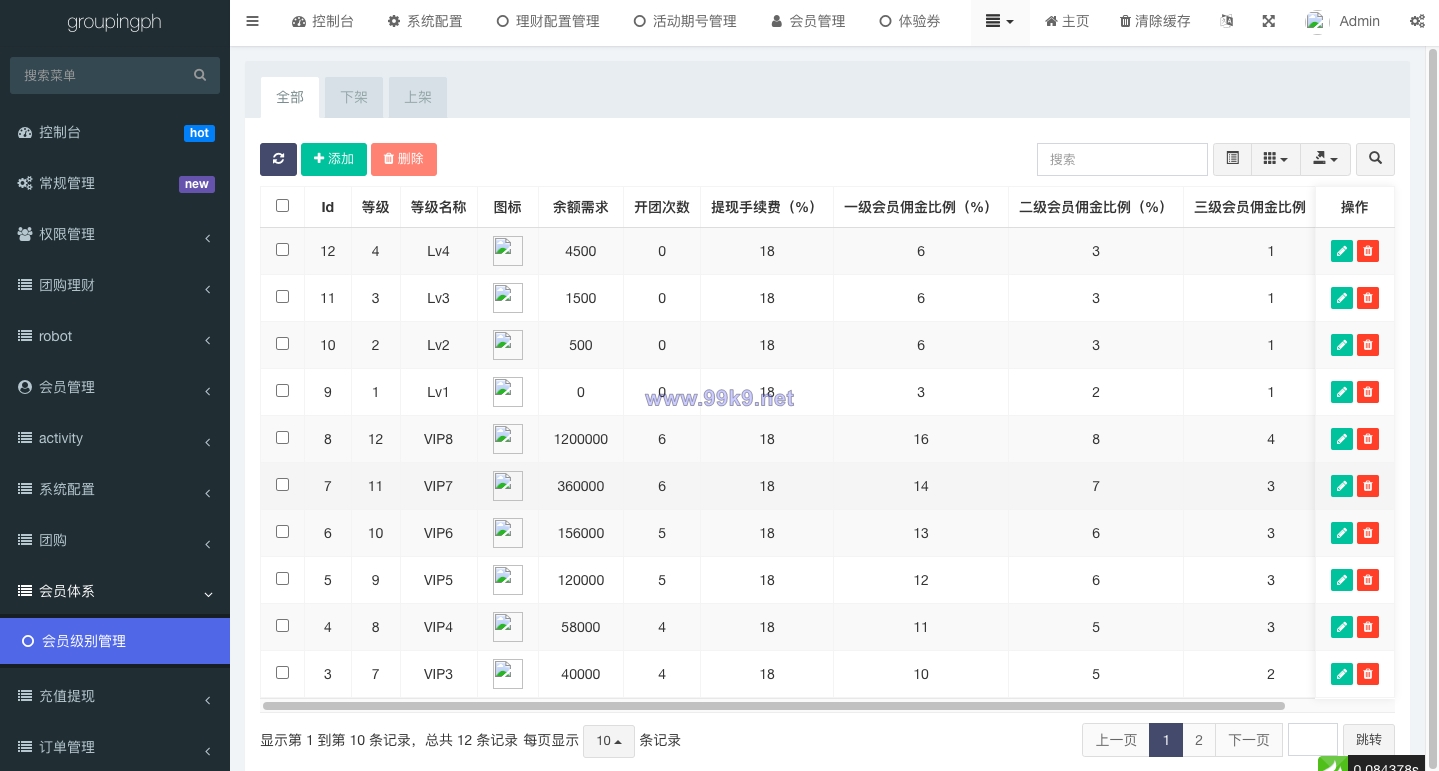
Task: Open the top bar list menu dropdown
Action: coord(1000,21)
